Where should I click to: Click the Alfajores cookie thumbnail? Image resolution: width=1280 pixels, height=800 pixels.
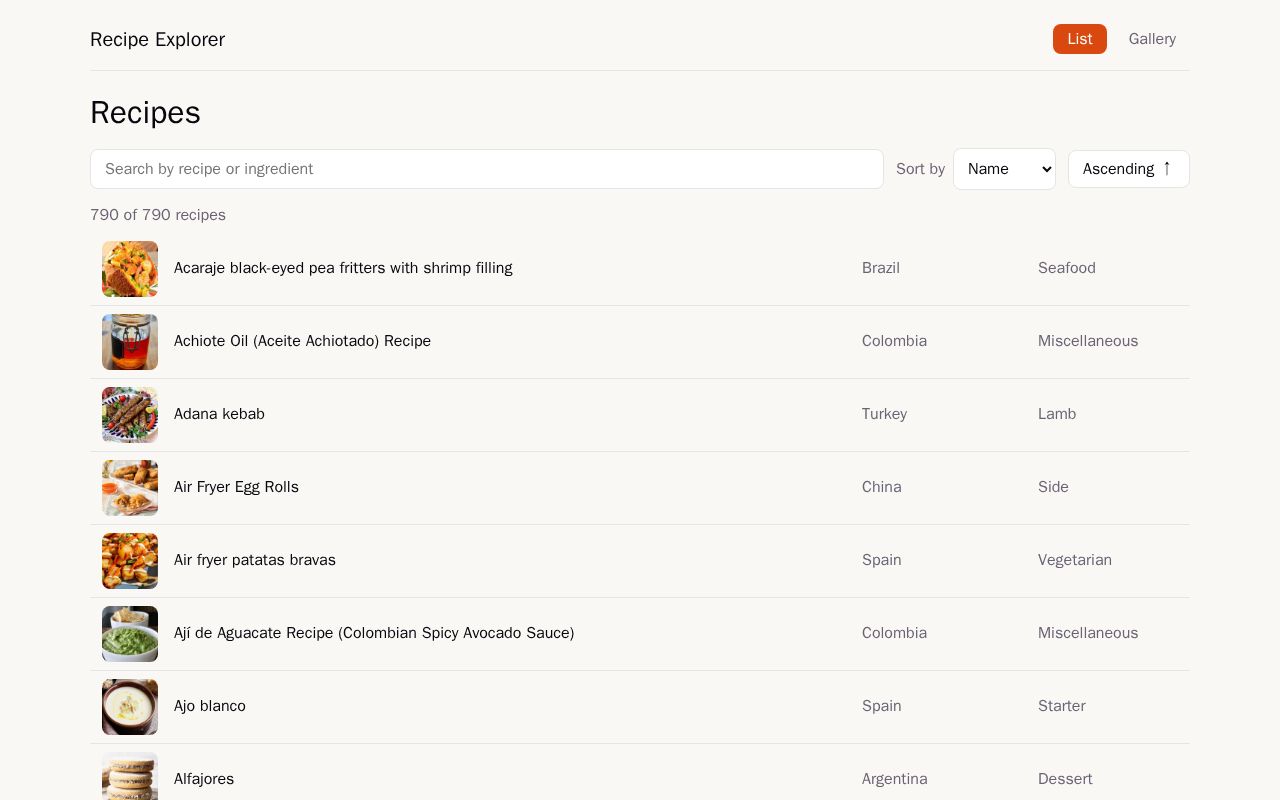tap(130, 777)
